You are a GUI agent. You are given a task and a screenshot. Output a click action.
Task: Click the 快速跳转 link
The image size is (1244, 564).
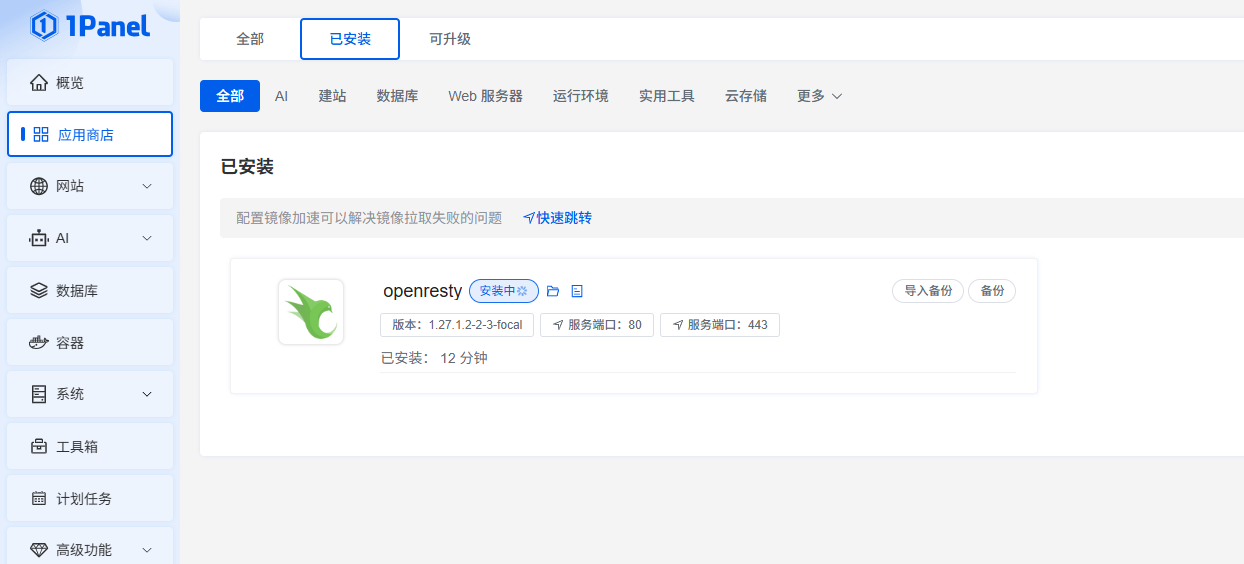(x=557, y=218)
